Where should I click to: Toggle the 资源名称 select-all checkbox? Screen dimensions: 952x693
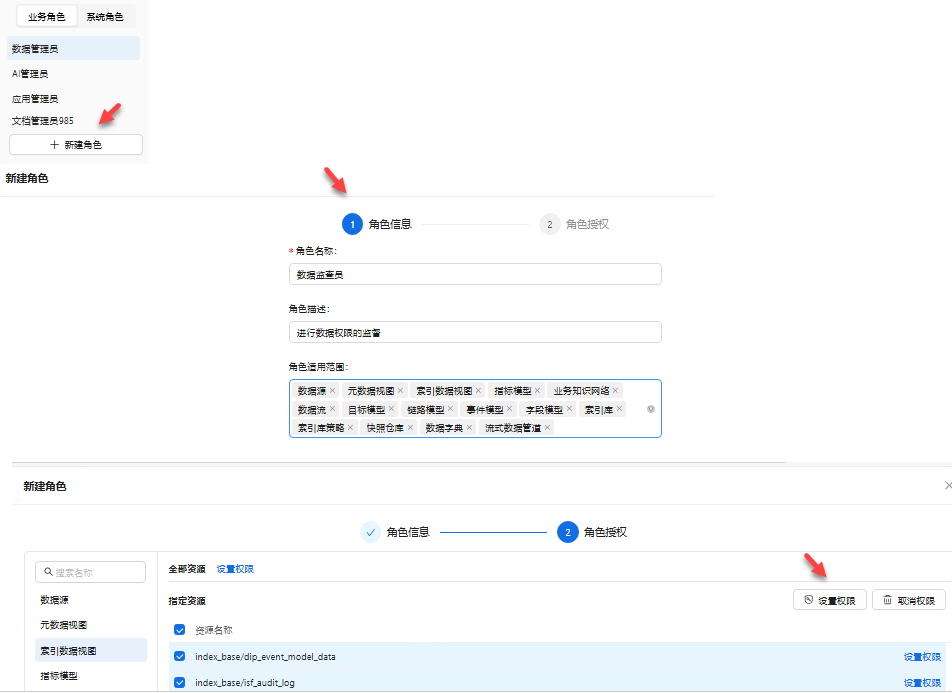click(x=180, y=630)
